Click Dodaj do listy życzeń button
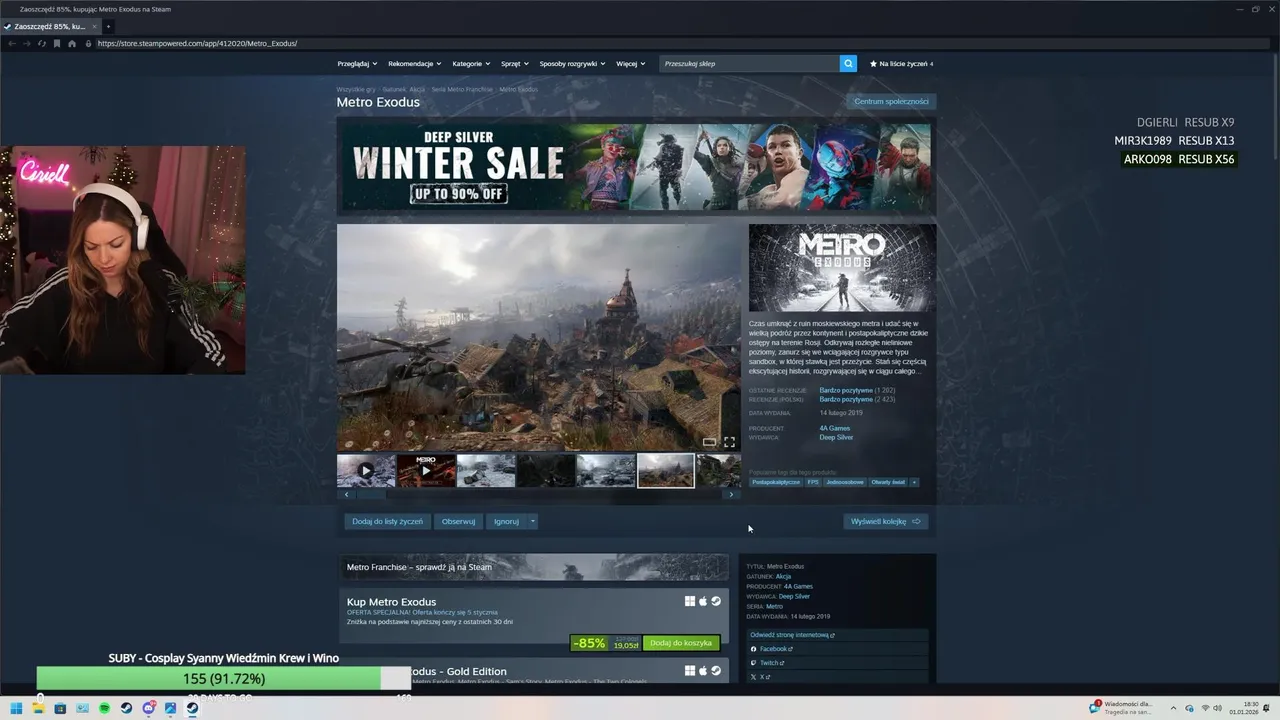This screenshot has height=720, width=1280. click(387, 521)
